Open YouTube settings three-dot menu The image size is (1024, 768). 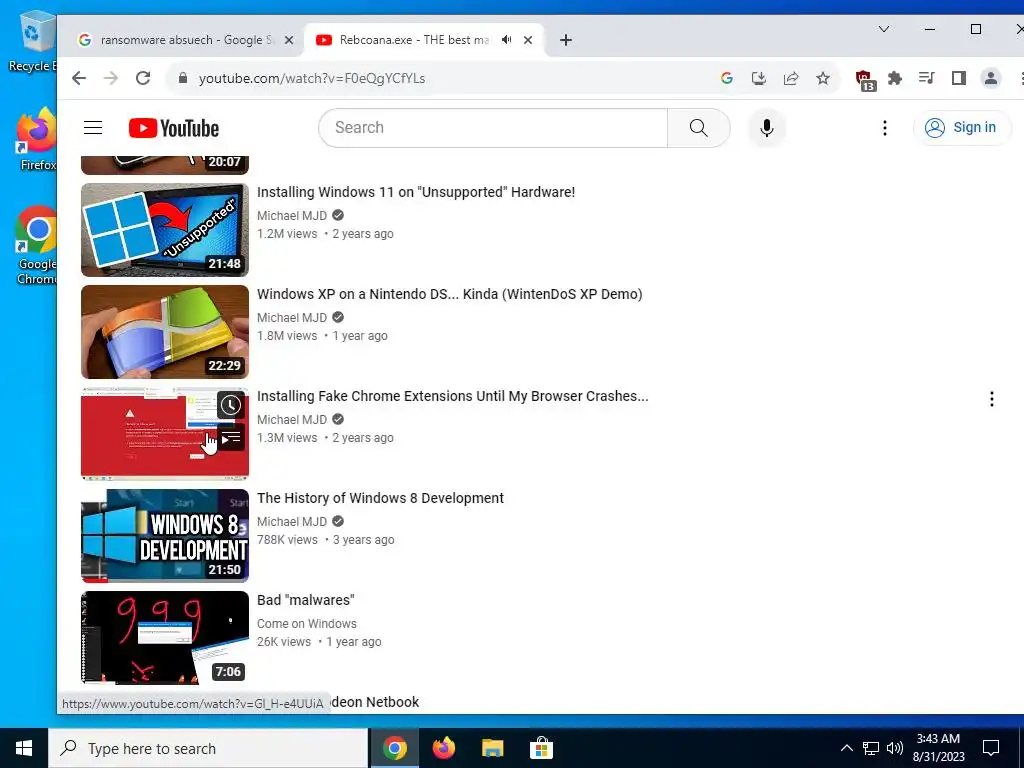[885, 128]
